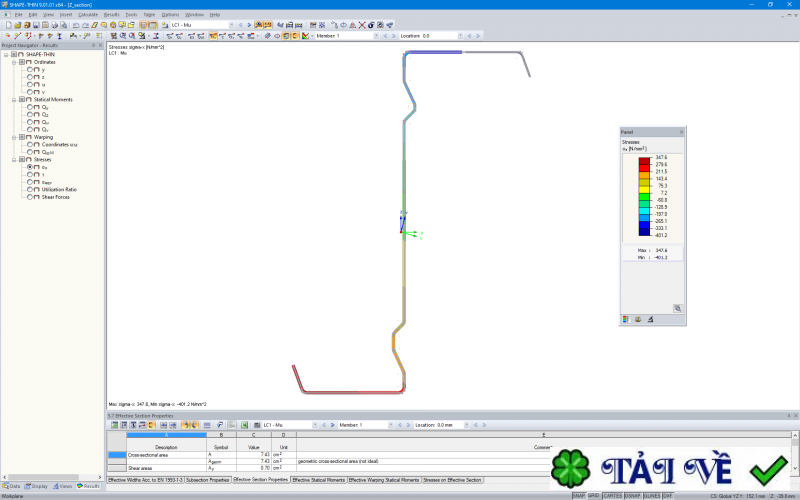
Task: Select the Qz statical moment radio button
Action: (30, 115)
